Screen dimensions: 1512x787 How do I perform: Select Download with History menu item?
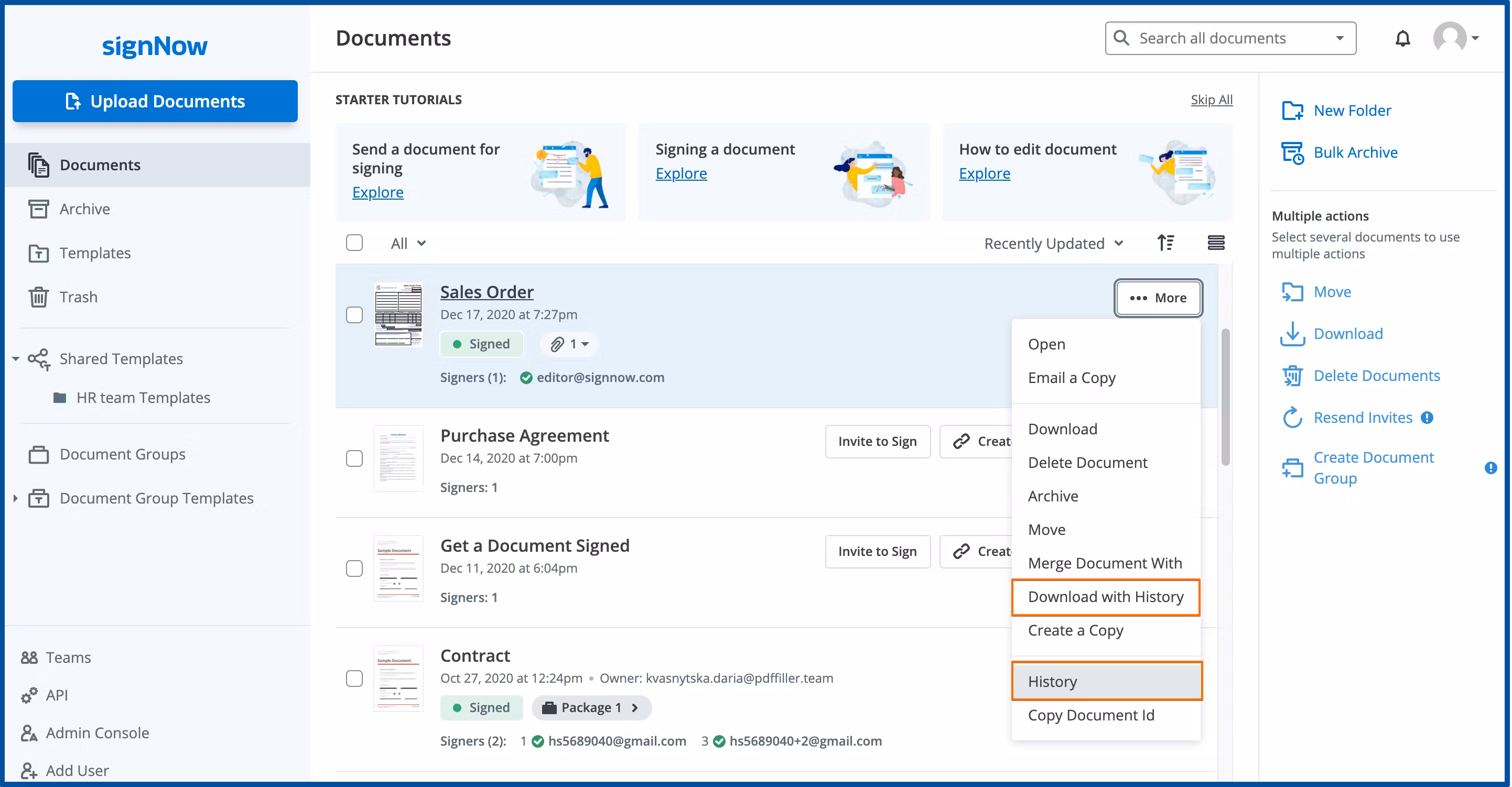coord(1105,597)
